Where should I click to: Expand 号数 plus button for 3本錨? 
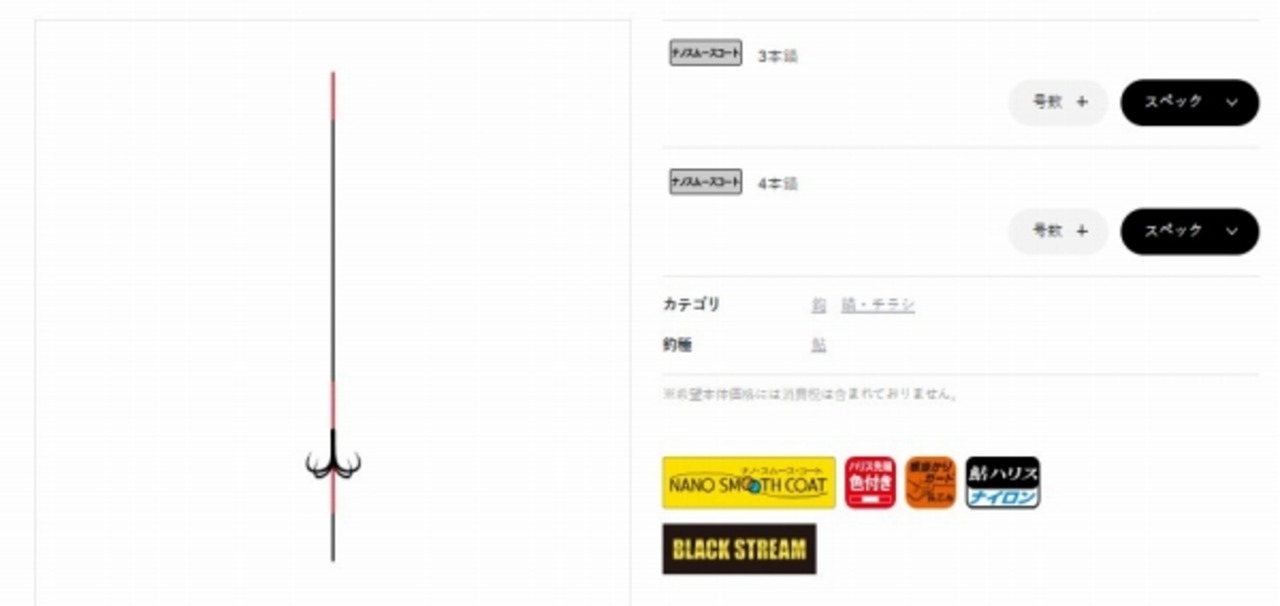pyautogui.click(x=1059, y=102)
